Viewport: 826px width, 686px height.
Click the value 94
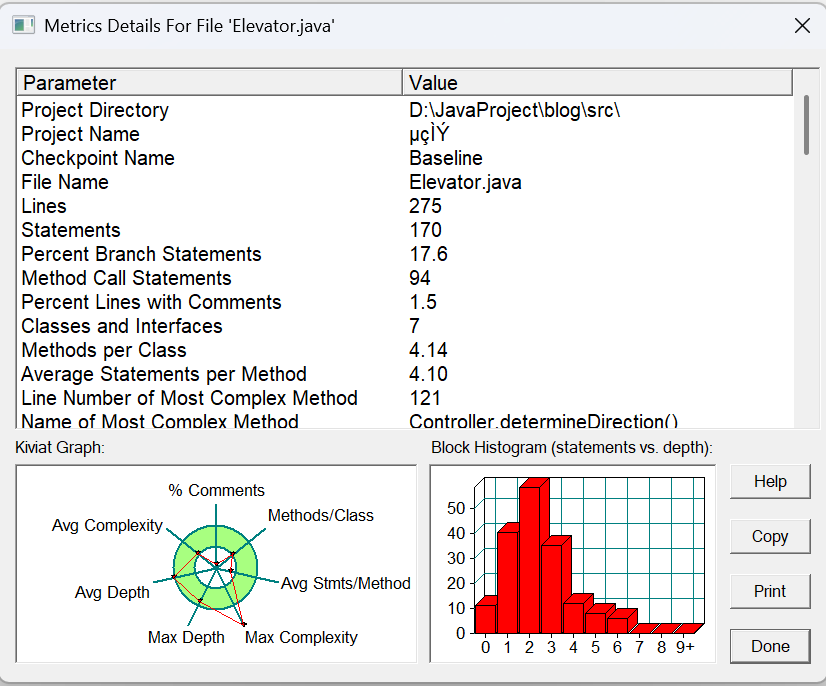419,278
